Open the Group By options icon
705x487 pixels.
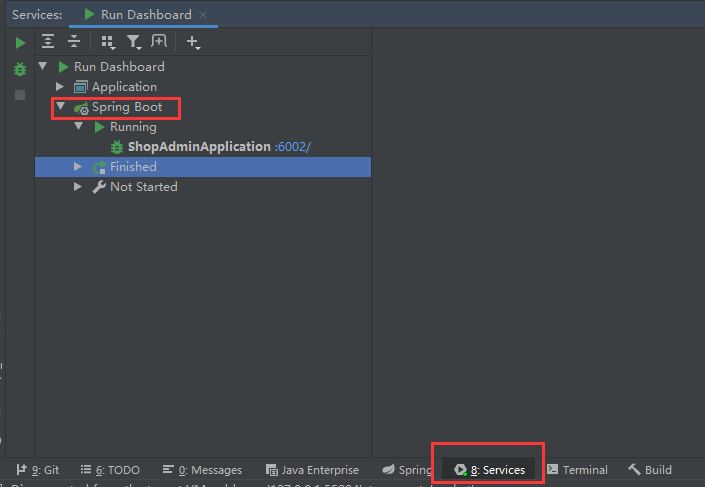(x=107, y=42)
